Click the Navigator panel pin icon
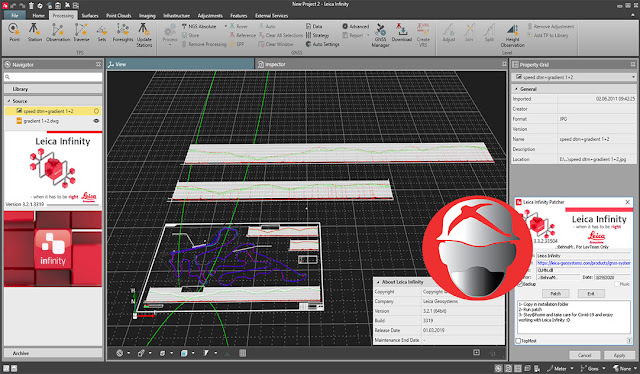 [98, 64]
